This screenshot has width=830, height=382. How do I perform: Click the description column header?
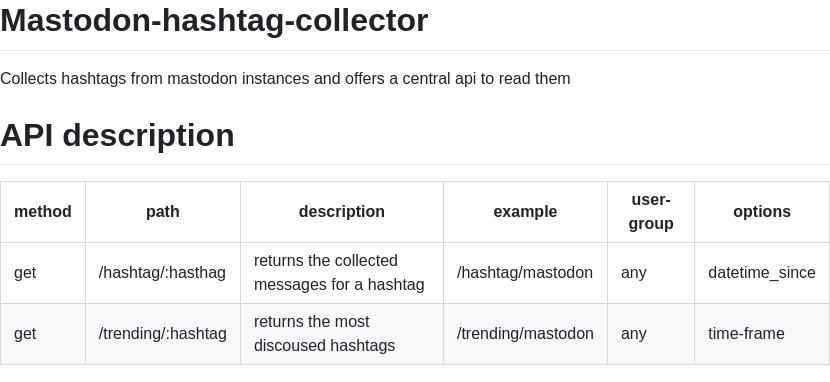coord(342,212)
